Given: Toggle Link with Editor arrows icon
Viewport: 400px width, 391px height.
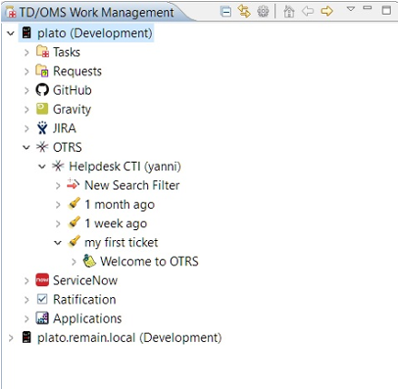Looking at the screenshot, I should (x=244, y=12).
